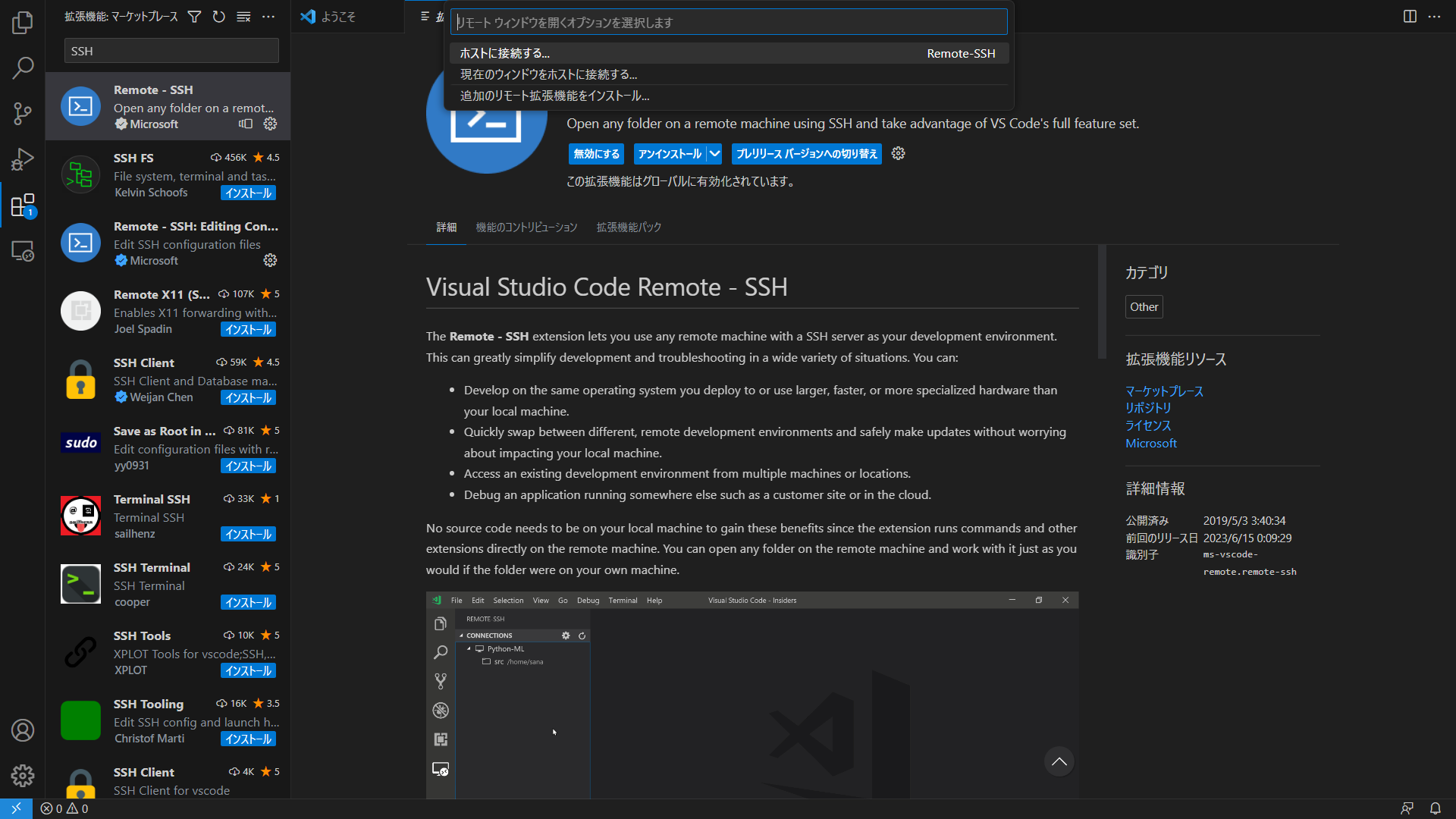Screen dimensions: 1456x819
Task: Open extension detail settings gear dropdown
Action: 899,154
